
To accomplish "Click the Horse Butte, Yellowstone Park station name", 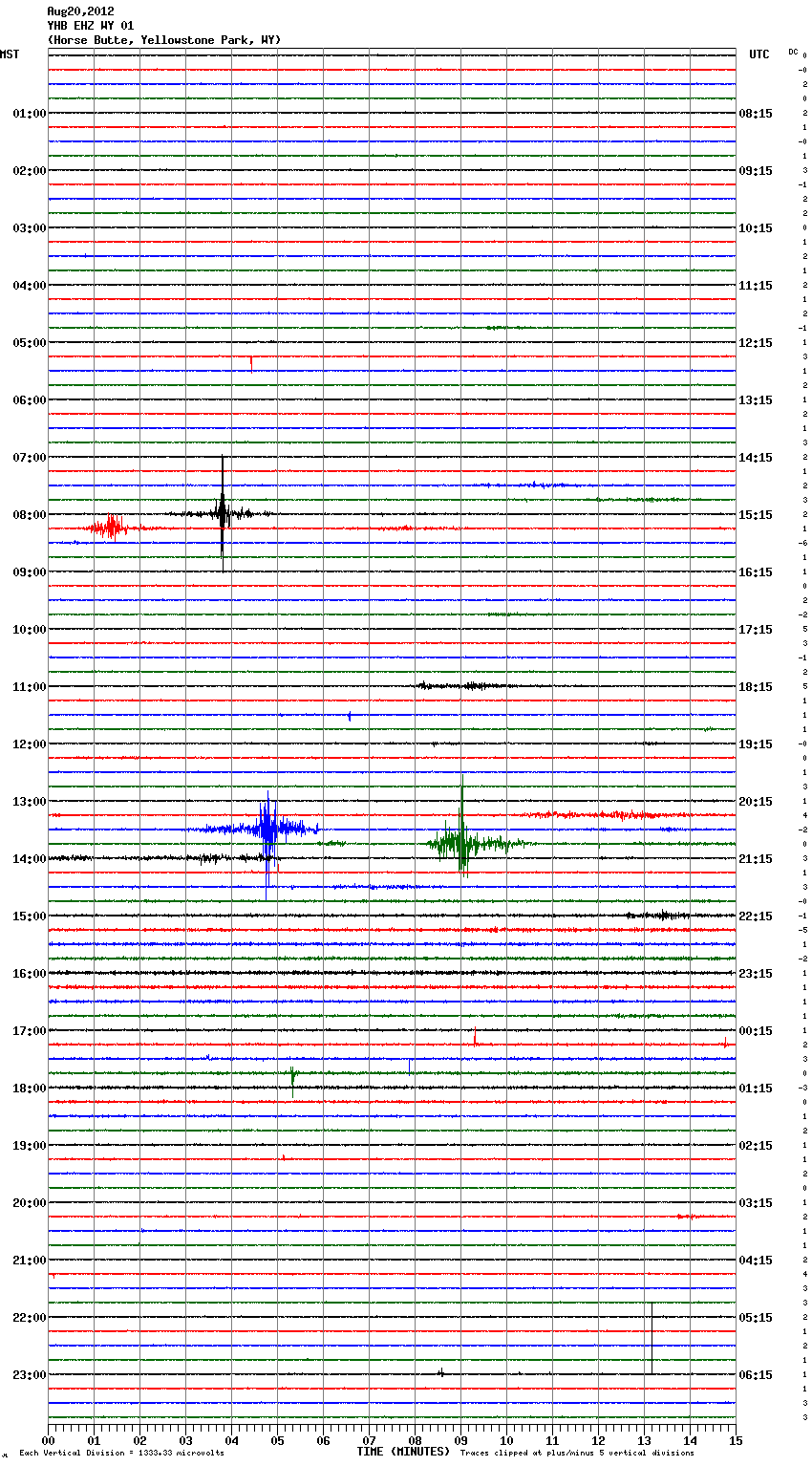I will pyautogui.click(x=163, y=40).
